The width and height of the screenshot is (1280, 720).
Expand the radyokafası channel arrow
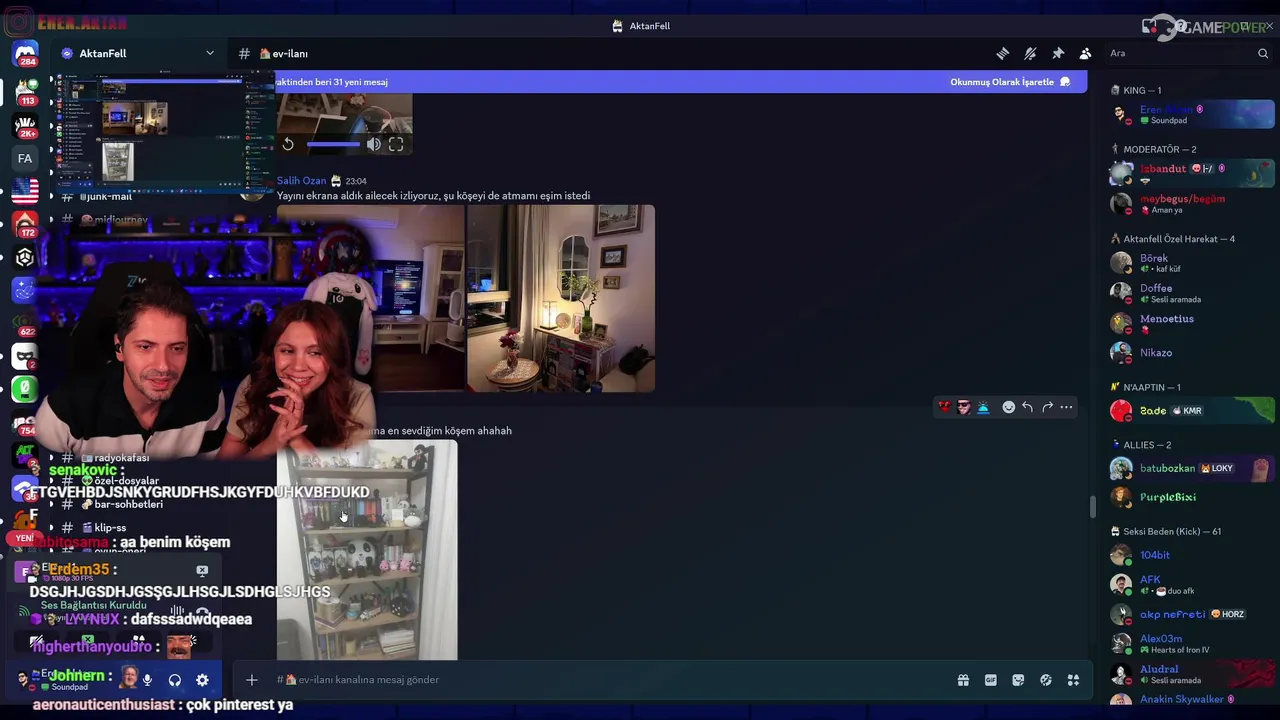[x=50, y=458]
